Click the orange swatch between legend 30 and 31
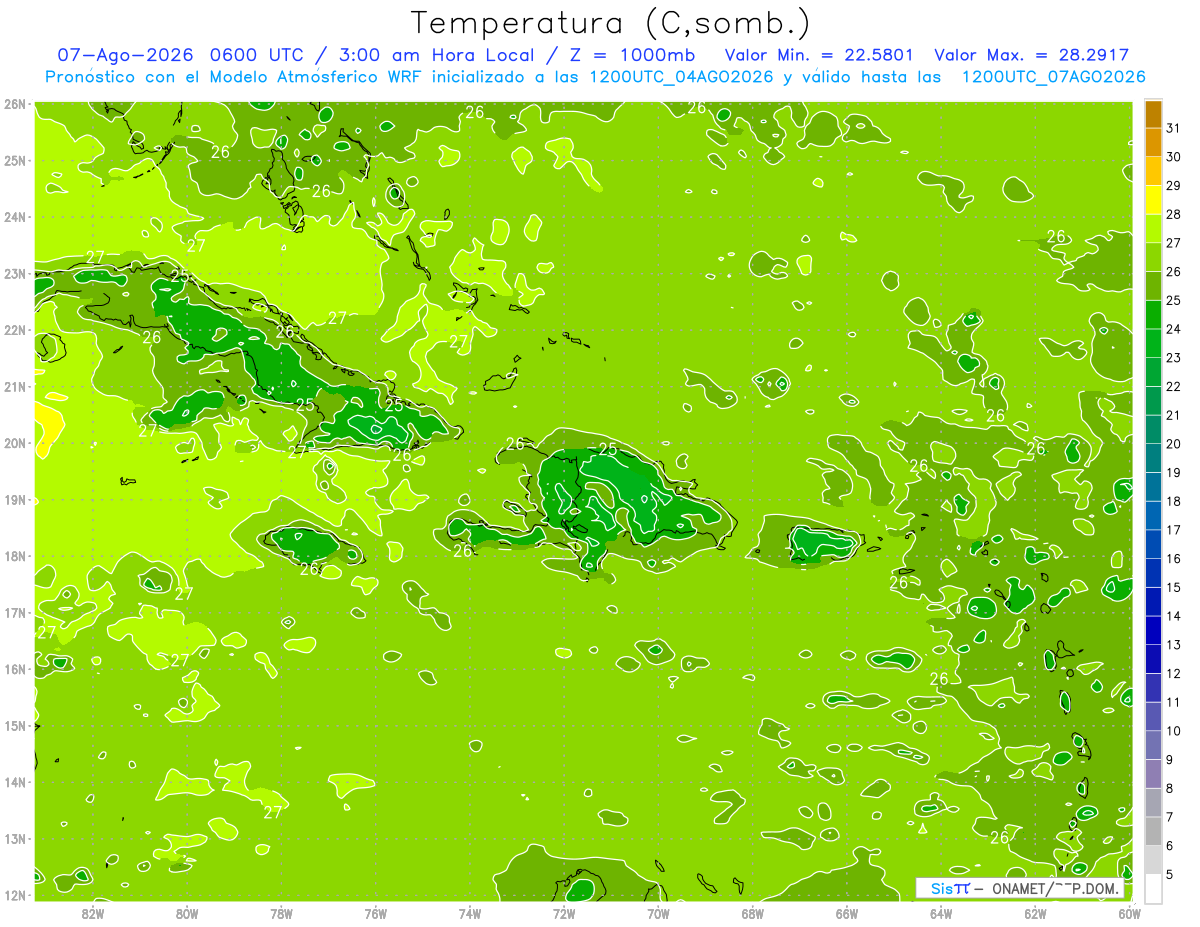The height and width of the screenshot is (927, 1200). (x=1153, y=142)
